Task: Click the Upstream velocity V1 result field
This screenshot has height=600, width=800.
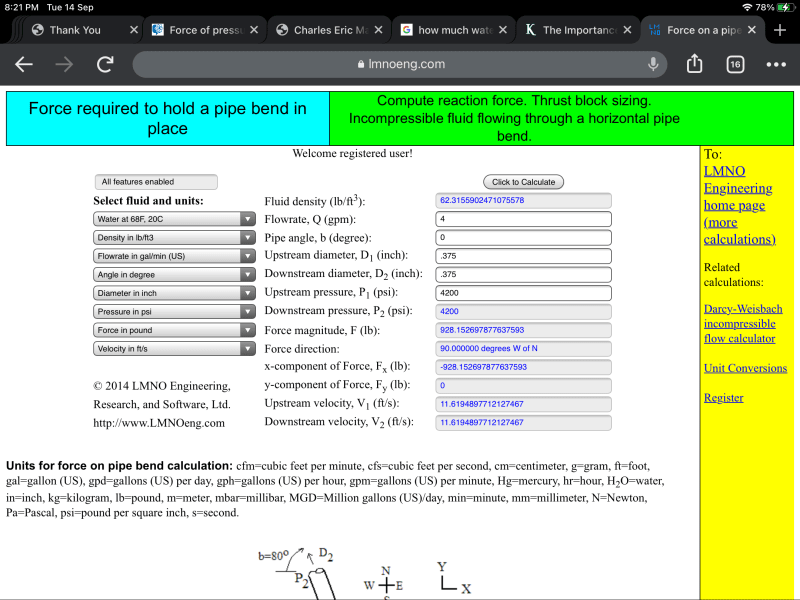Action: coord(523,404)
